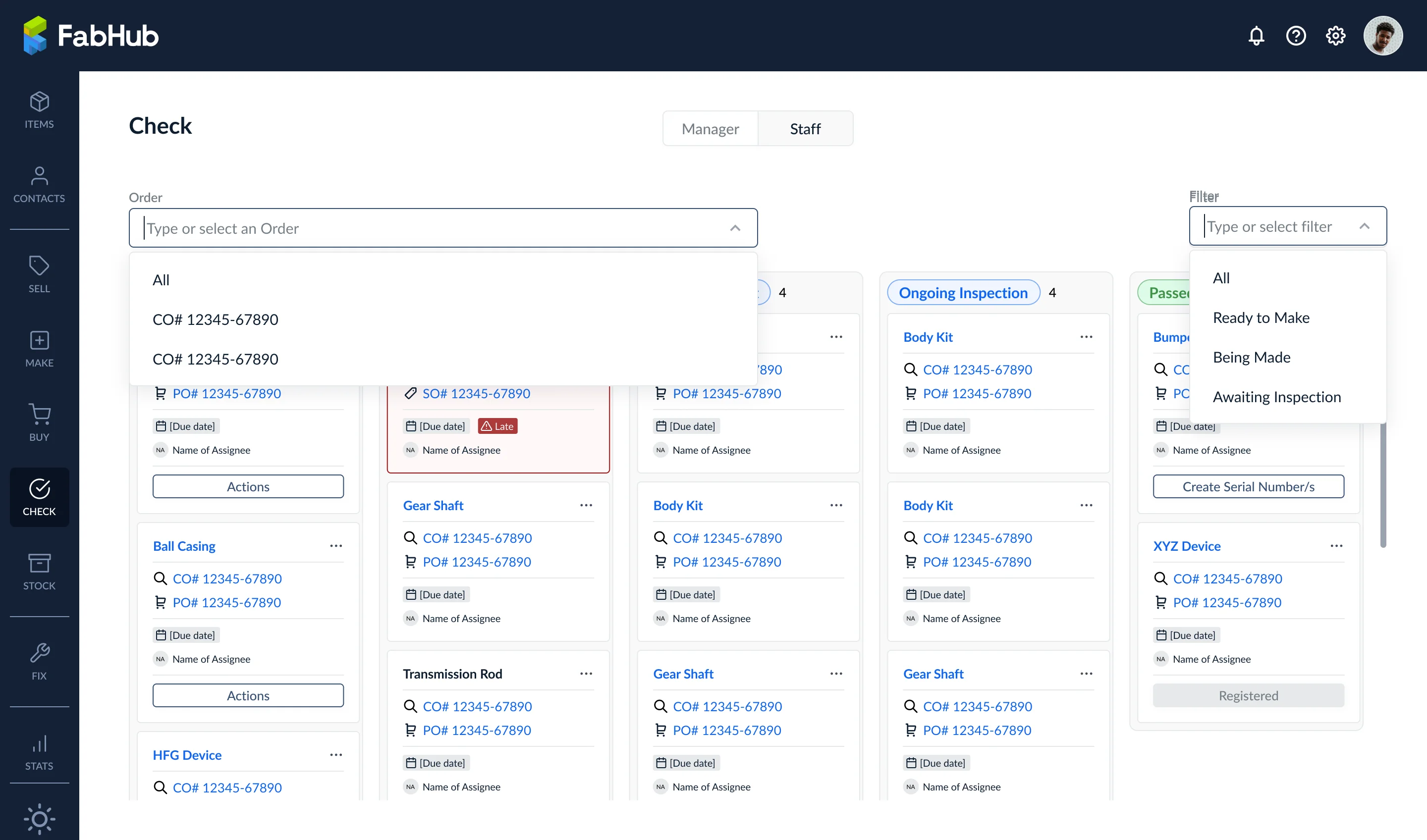This screenshot has width=1427, height=840.
Task: Open PO# link on XYZ Device card
Action: [1227, 602]
